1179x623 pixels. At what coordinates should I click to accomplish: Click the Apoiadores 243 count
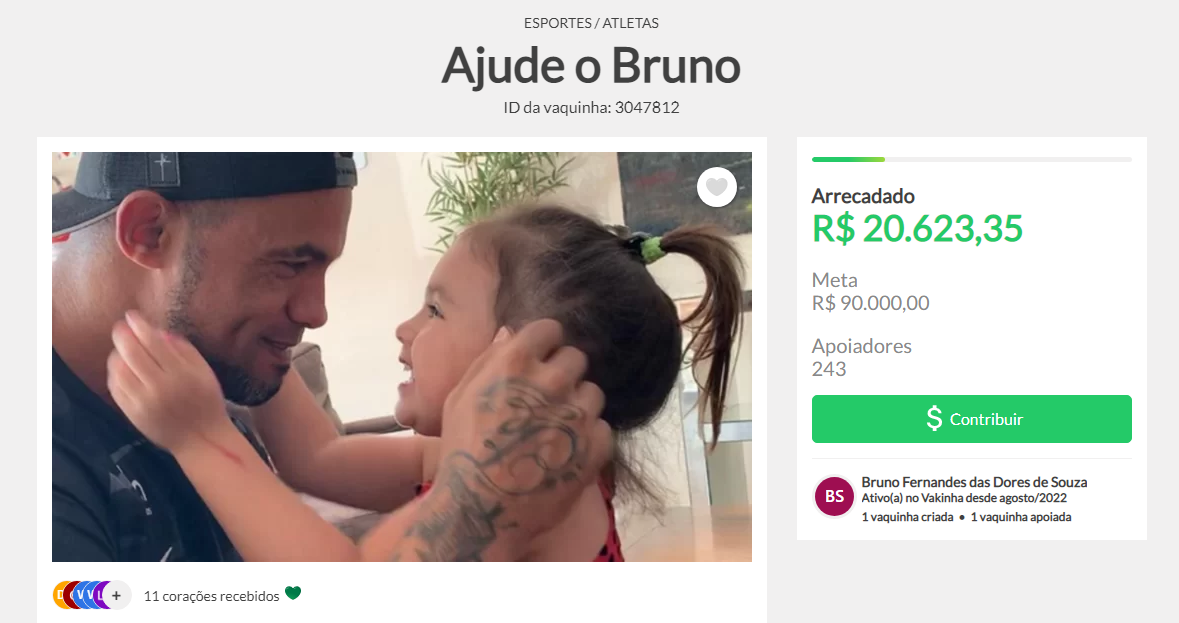861,357
